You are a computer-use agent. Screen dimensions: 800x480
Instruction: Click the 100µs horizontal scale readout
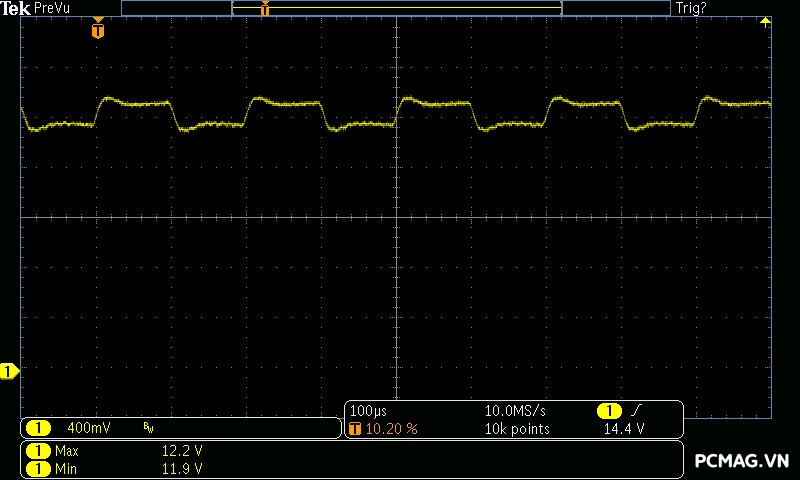(368, 411)
